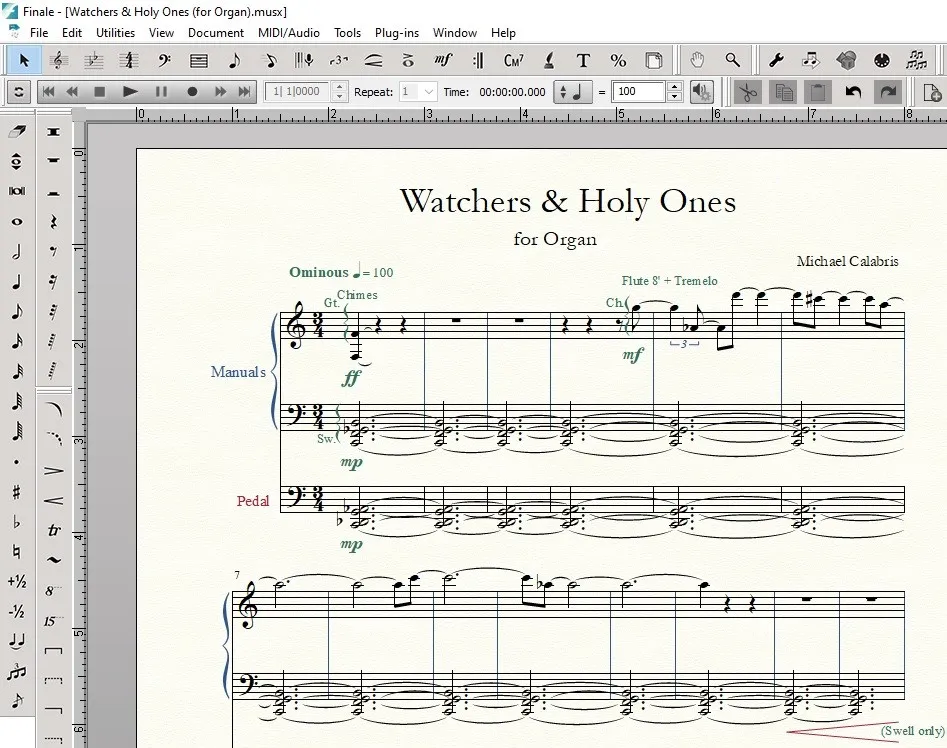Rewind to the beginning of the score

tap(48, 92)
